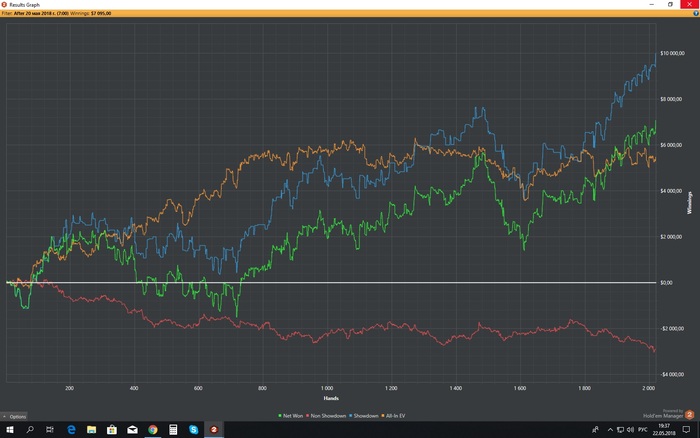Screen dimensions: 700x438
Task: Click the All-In EV legend label
Action: [x=396, y=416]
